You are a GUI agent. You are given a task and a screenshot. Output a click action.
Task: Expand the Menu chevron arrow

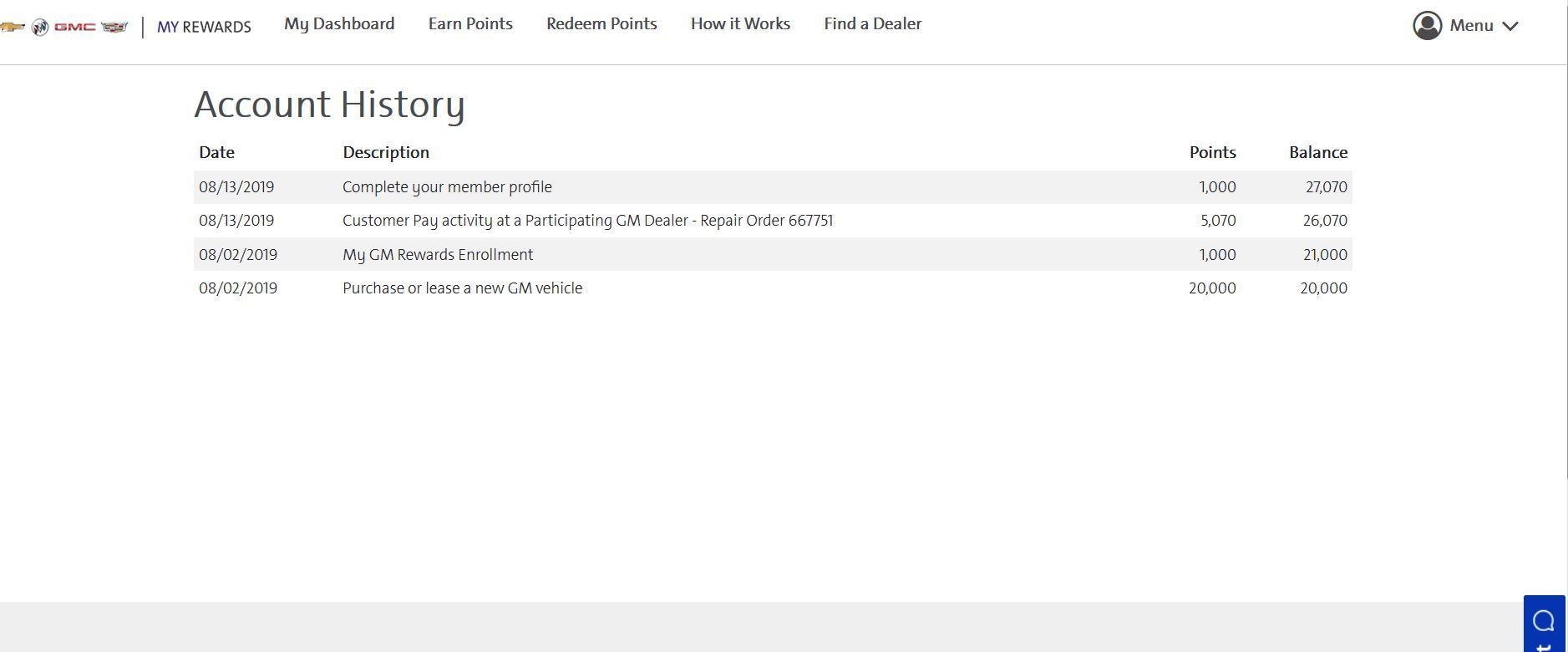click(1510, 26)
